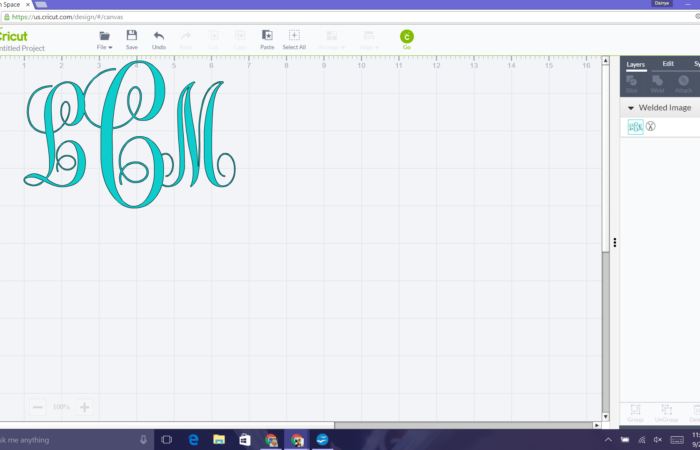Viewport: 700px width, 450px height.
Task: Click the vertical scrollbar down arrow
Action: pos(605,417)
